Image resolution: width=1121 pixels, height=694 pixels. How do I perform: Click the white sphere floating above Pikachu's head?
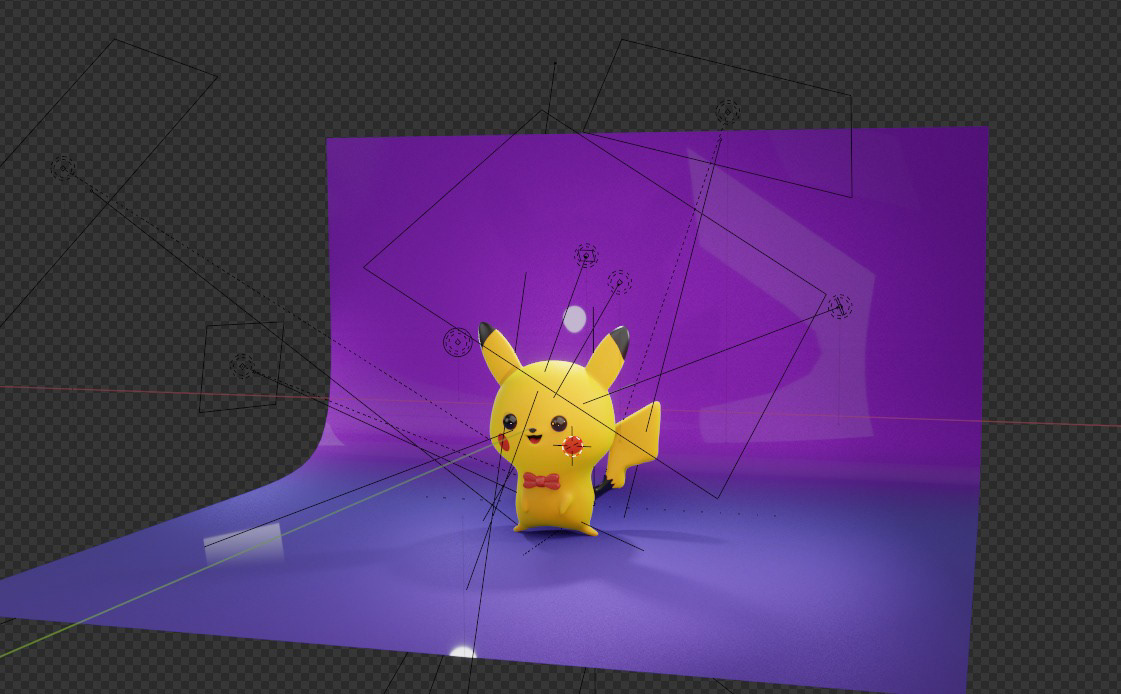pos(575,319)
